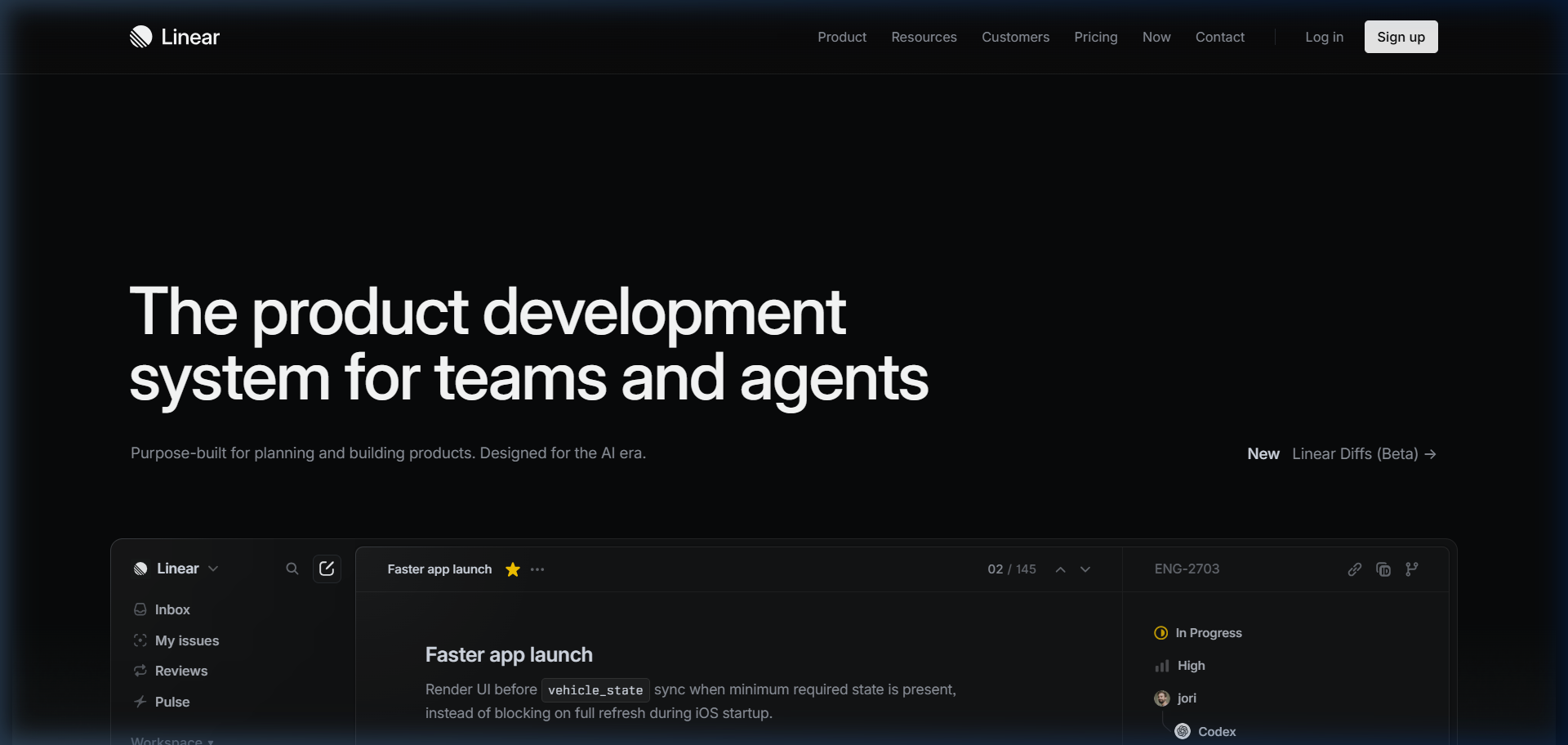Click the copy issue ID icon
The height and width of the screenshot is (745, 1568).
pyautogui.click(x=1383, y=569)
